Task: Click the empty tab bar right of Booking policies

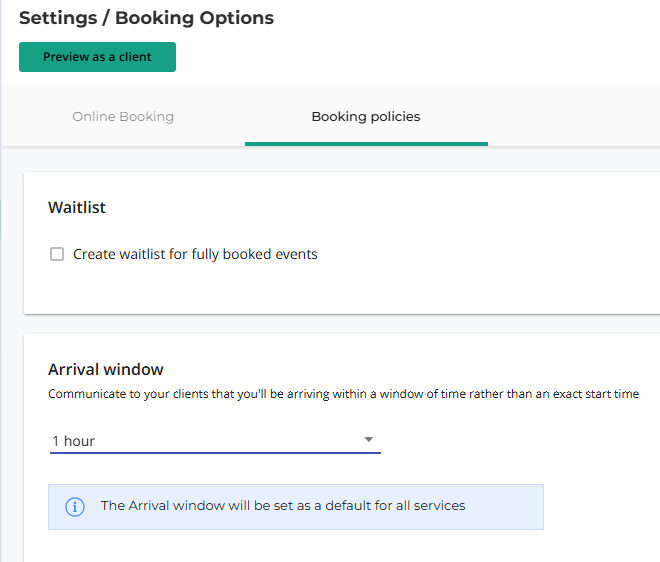Action: pyautogui.click(x=574, y=116)
